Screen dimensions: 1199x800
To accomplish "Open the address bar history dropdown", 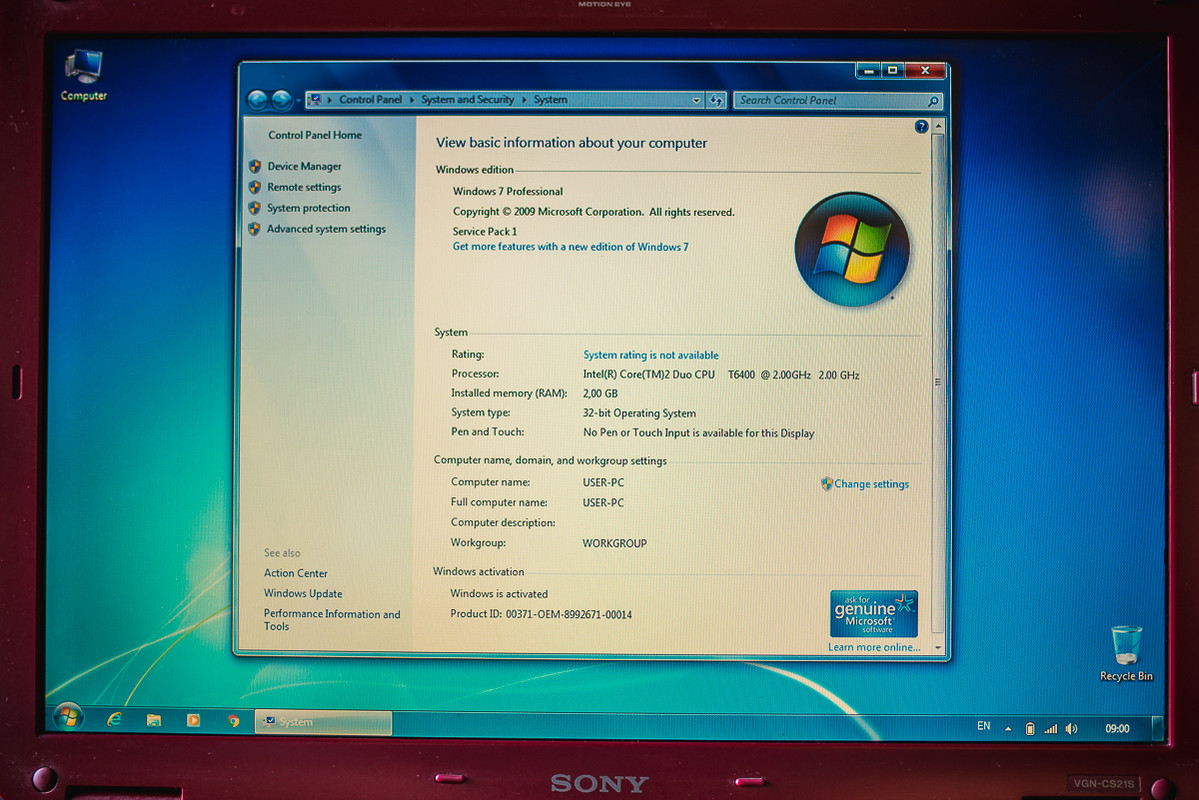I will point(696,100).
